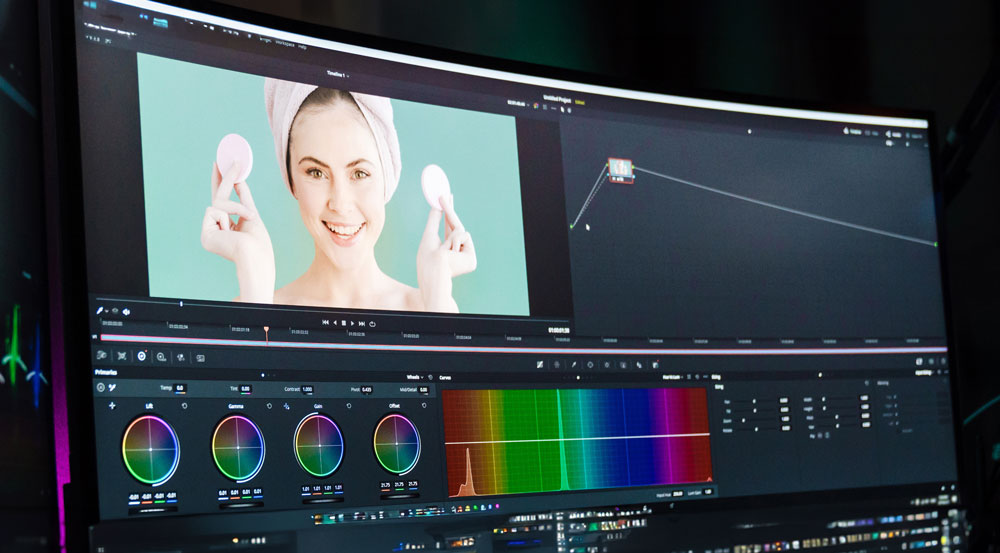
Task: Jump to first frame transport button
Action: click(x=325, y=323)
